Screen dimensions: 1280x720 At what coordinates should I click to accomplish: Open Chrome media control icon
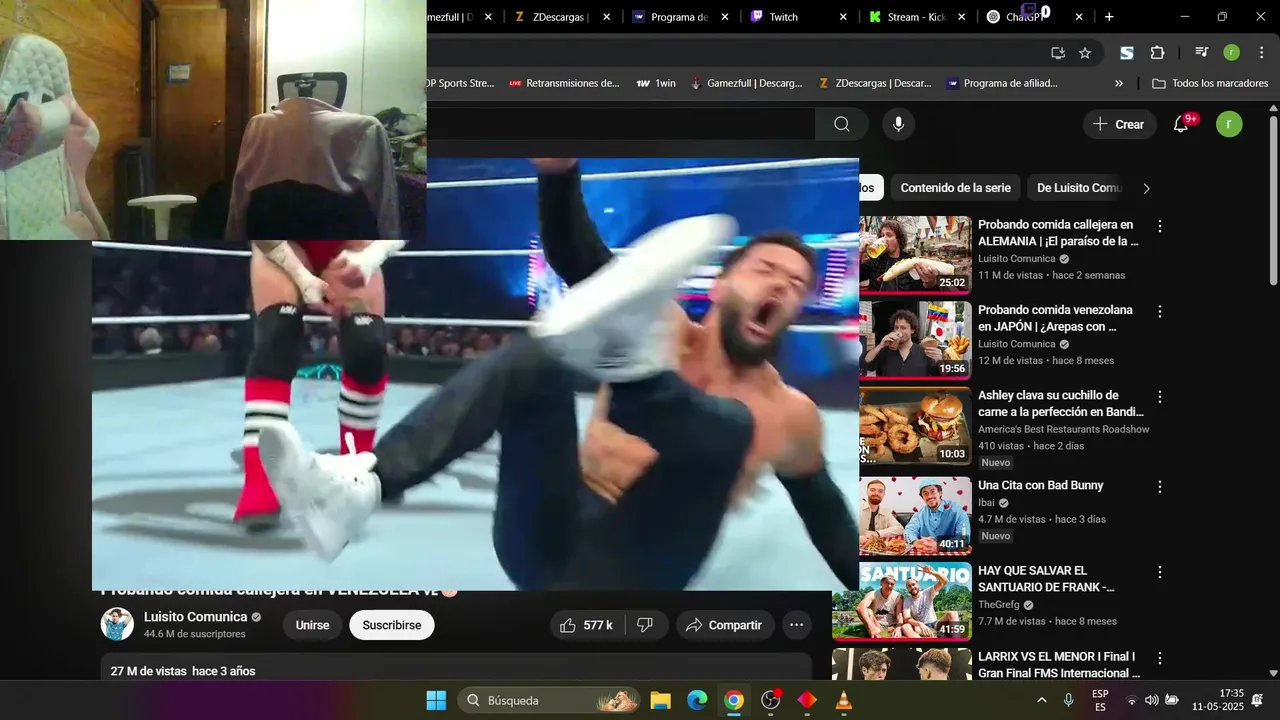coord(1201,53)
